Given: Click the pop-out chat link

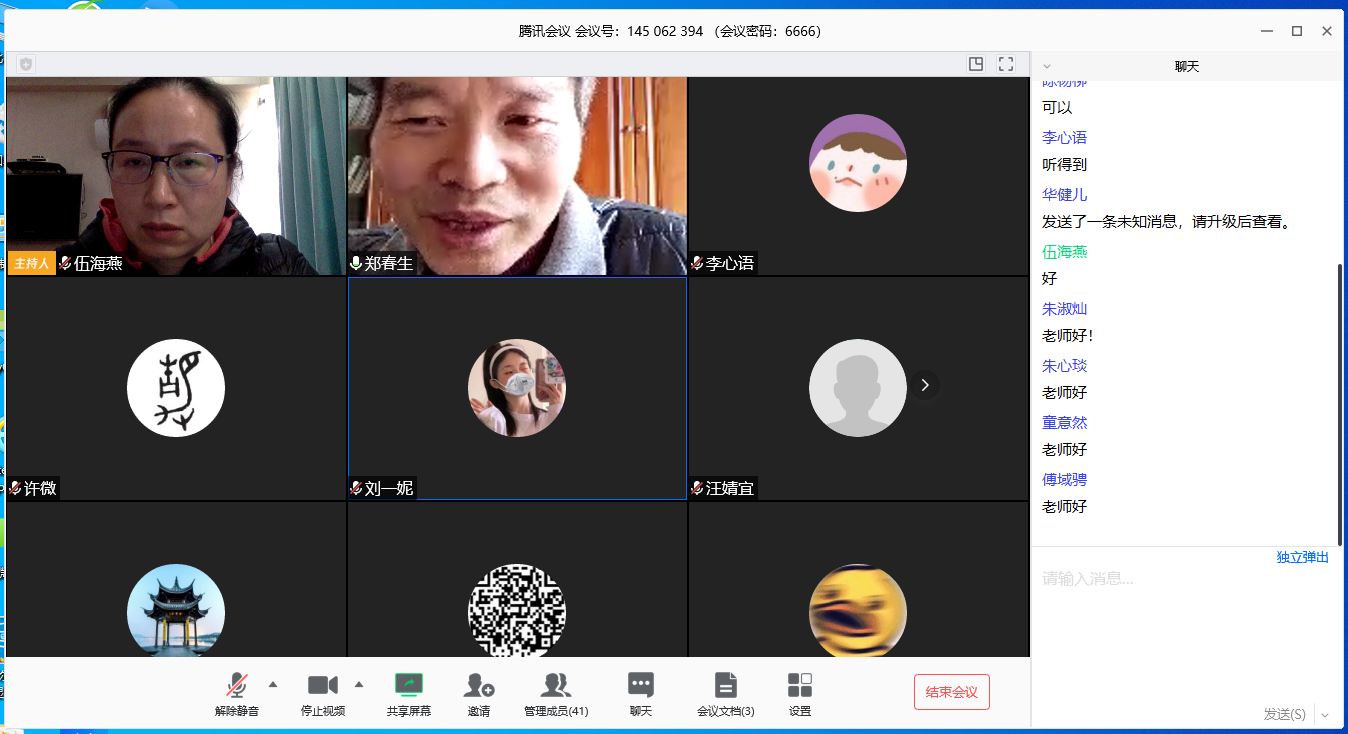Looking at the screenshot, I should [x=1302, y=557].
